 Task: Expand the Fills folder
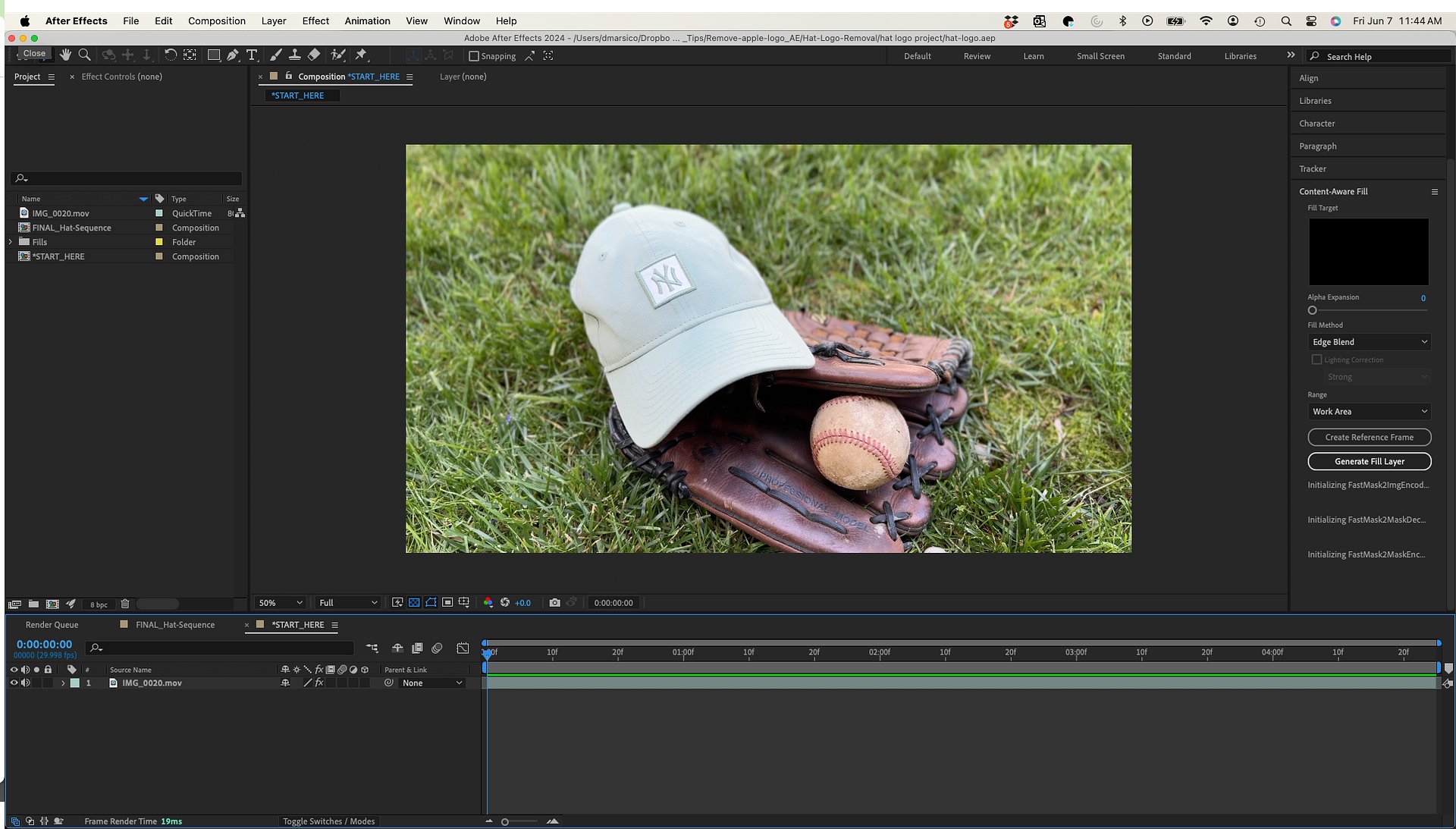(11, 242)
